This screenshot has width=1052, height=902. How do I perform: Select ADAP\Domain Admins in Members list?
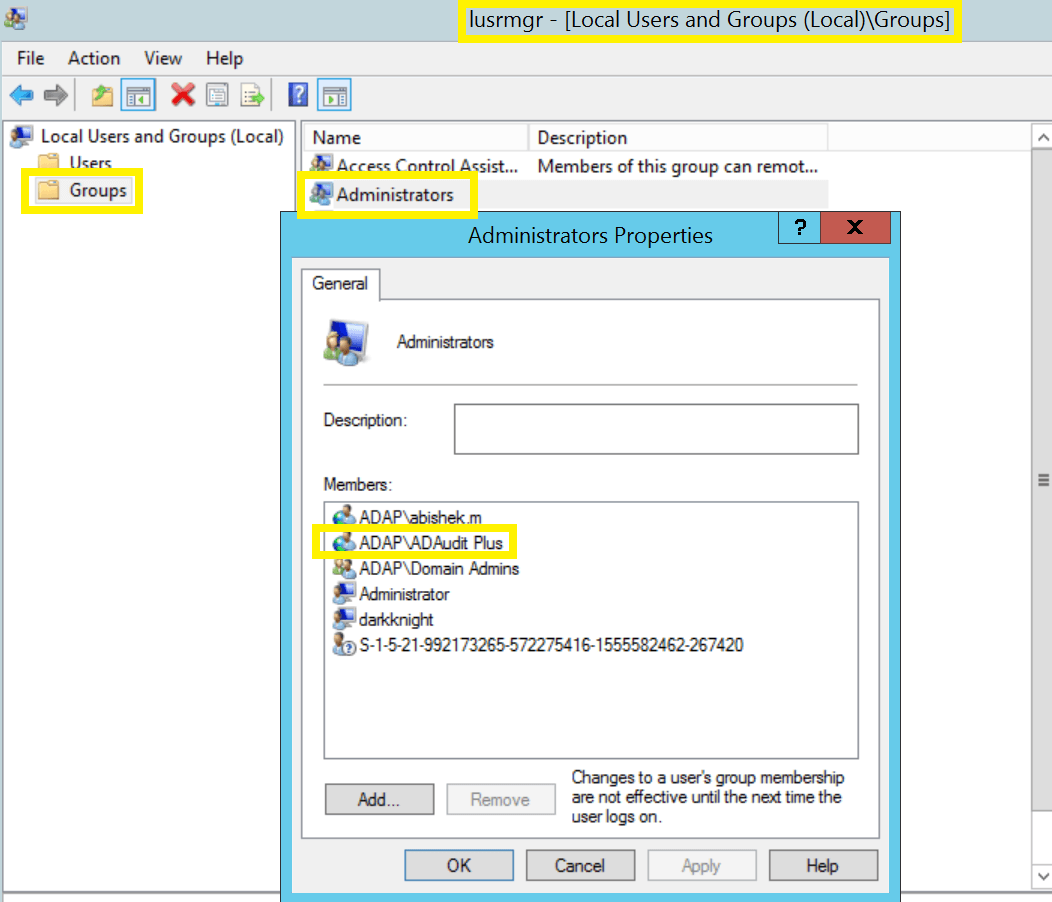438,568
